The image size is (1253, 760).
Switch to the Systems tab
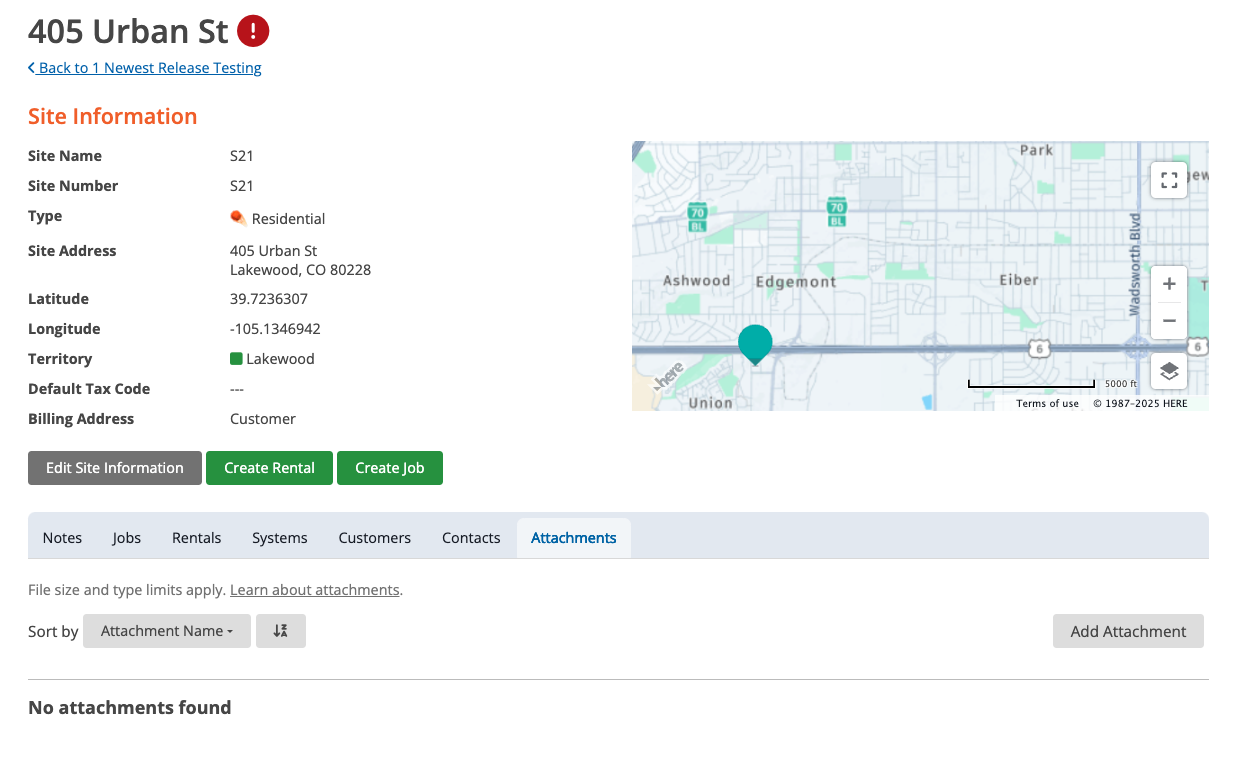point(280,538)
